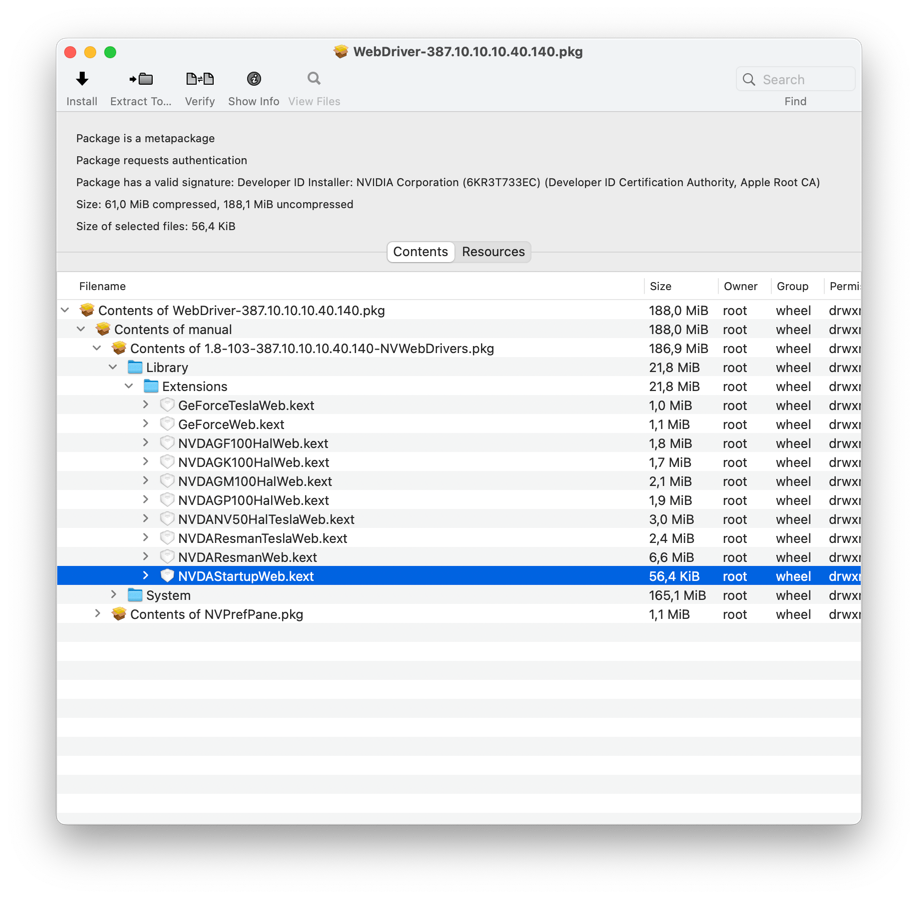Click the package icon beside Contents of manual
The image size is (918, 899).
[103, 329]
